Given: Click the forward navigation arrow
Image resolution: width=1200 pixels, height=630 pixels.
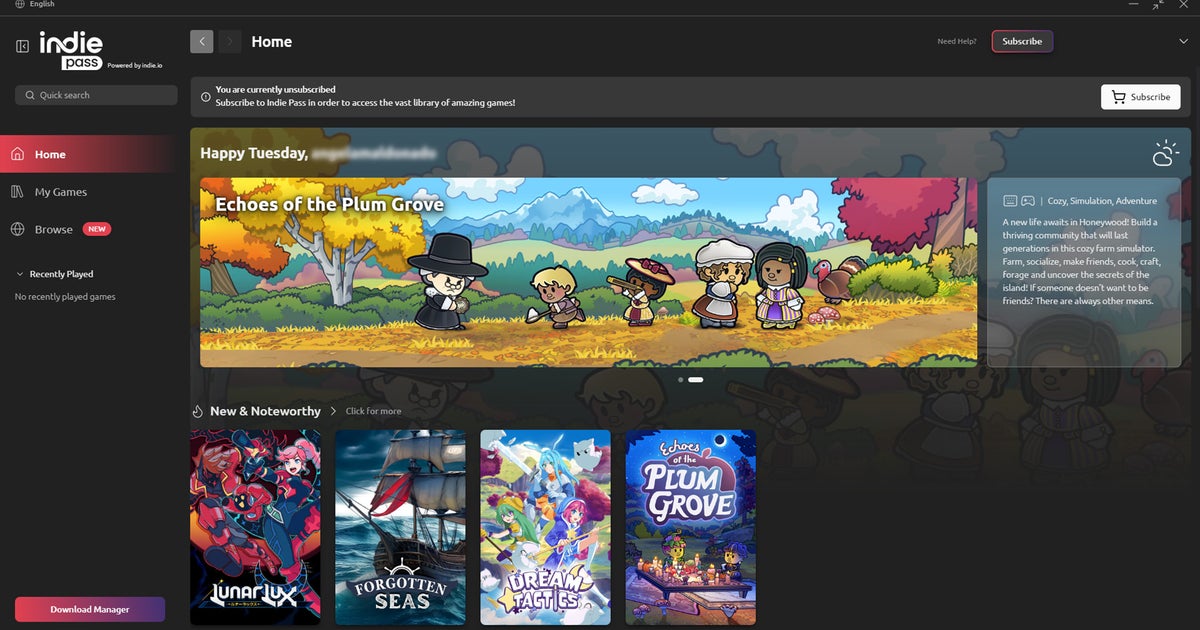Looking at the screenshot, I should coord(230,41).
